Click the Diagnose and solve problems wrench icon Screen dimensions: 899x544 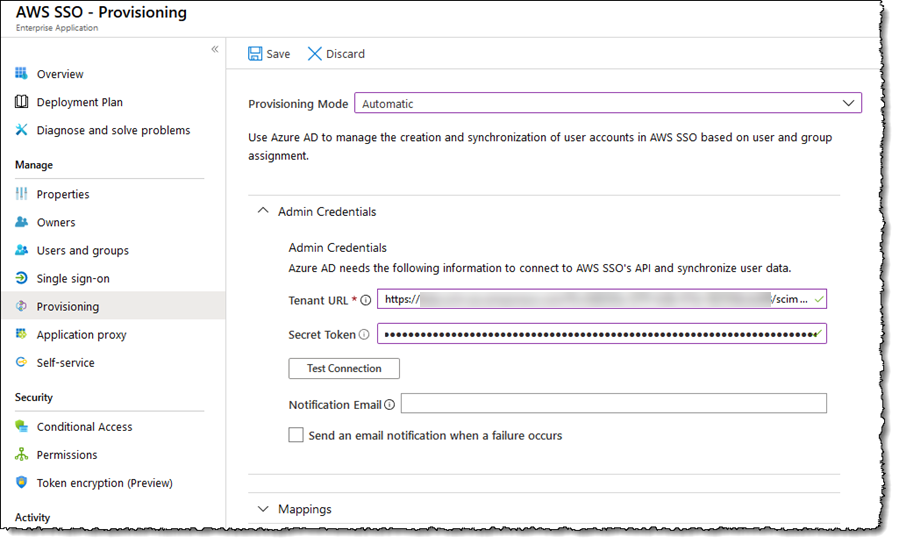(21, 130)
